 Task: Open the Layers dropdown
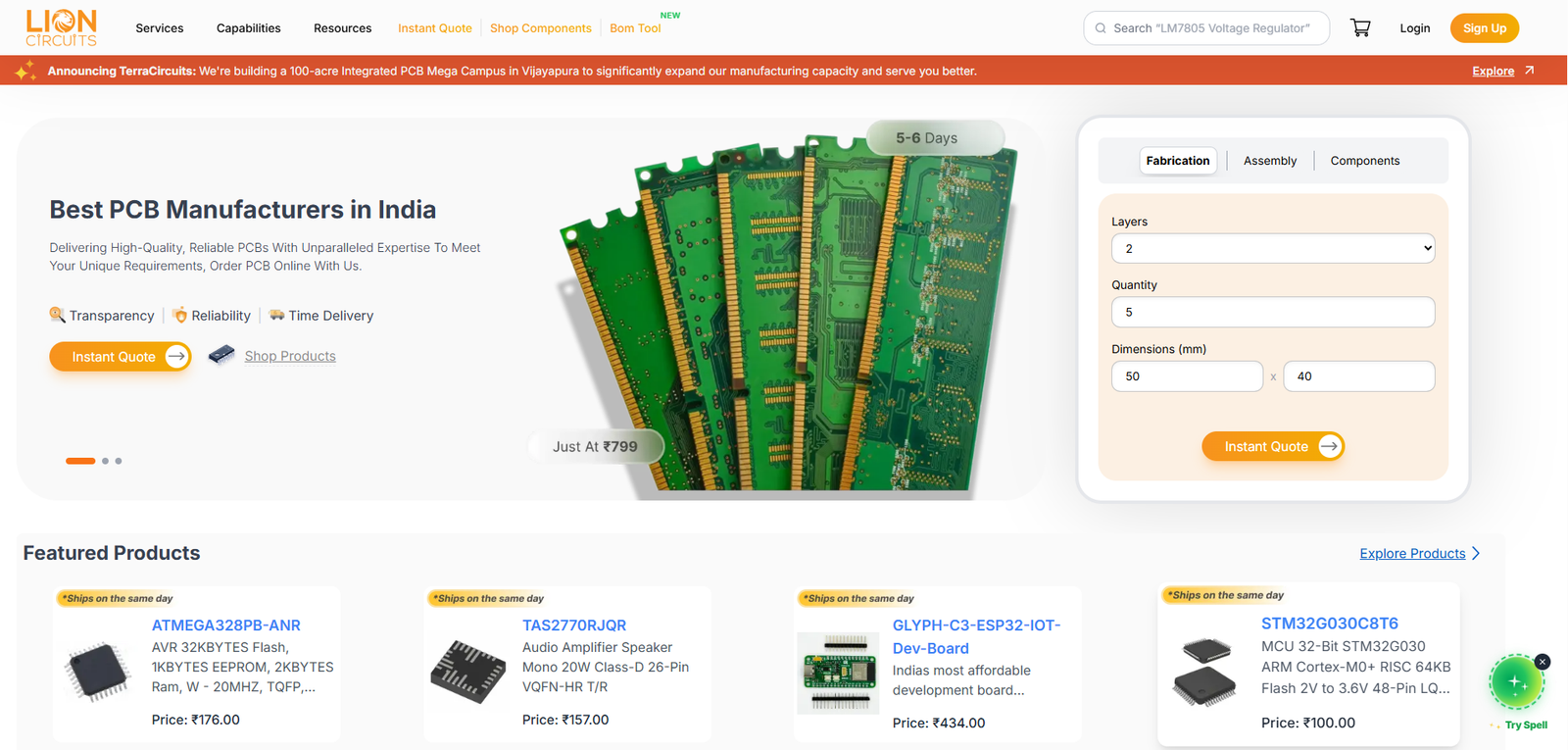pos(1273,248)
